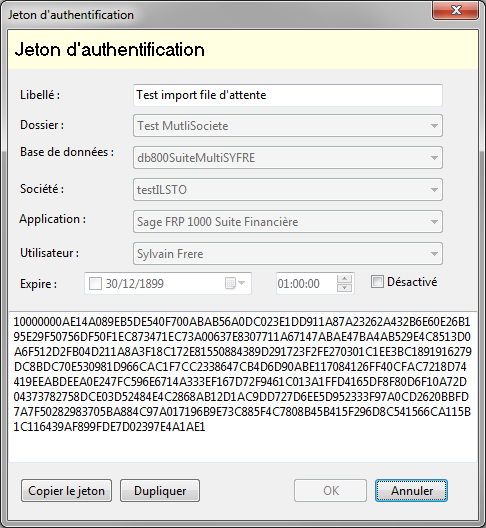Focus the Libellé text field
486x528 pixels.
[x=288, y=95]
